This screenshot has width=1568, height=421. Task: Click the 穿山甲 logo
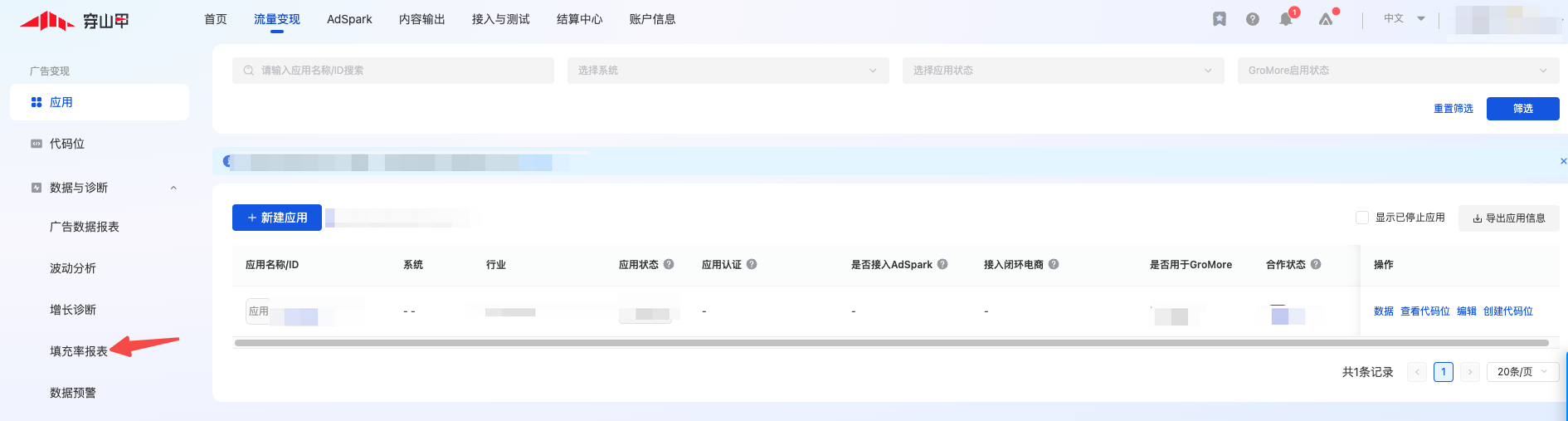tap(75, 21)
